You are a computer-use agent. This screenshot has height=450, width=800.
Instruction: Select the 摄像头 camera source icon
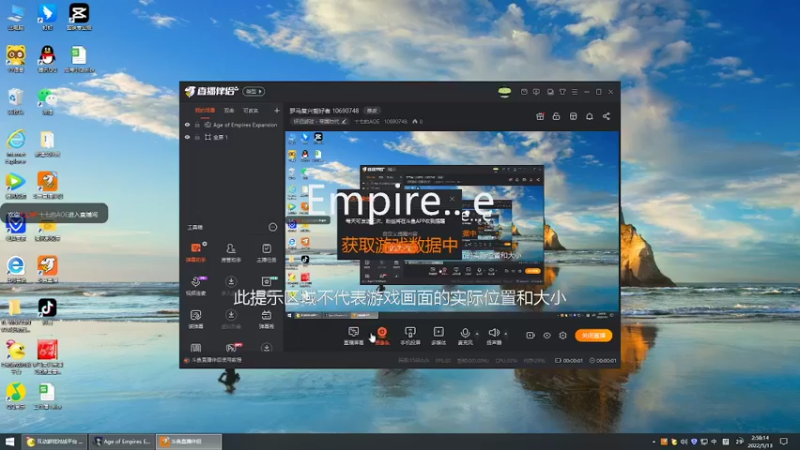382,336
